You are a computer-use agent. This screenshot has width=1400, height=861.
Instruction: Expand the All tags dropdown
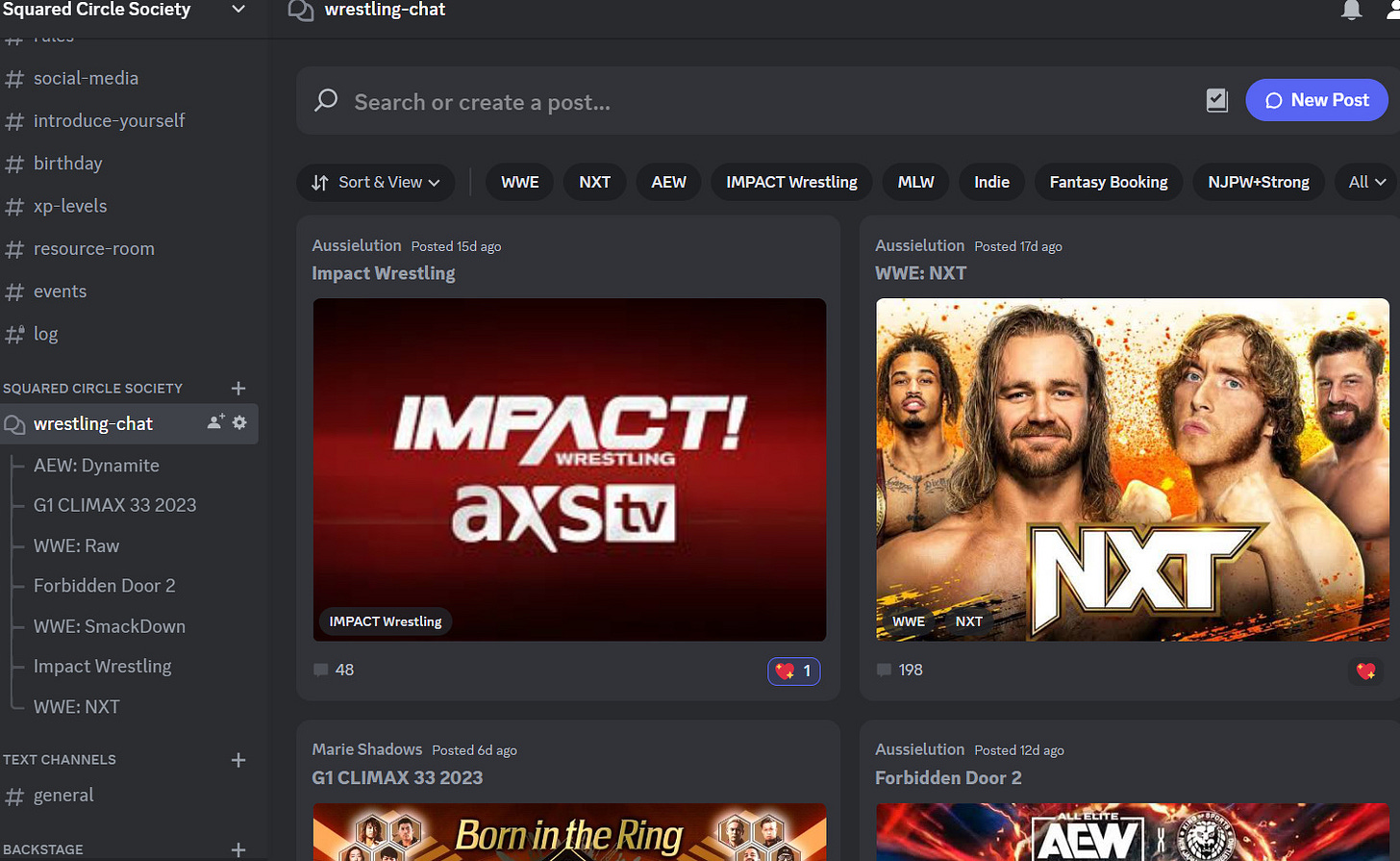(1367, 182)
